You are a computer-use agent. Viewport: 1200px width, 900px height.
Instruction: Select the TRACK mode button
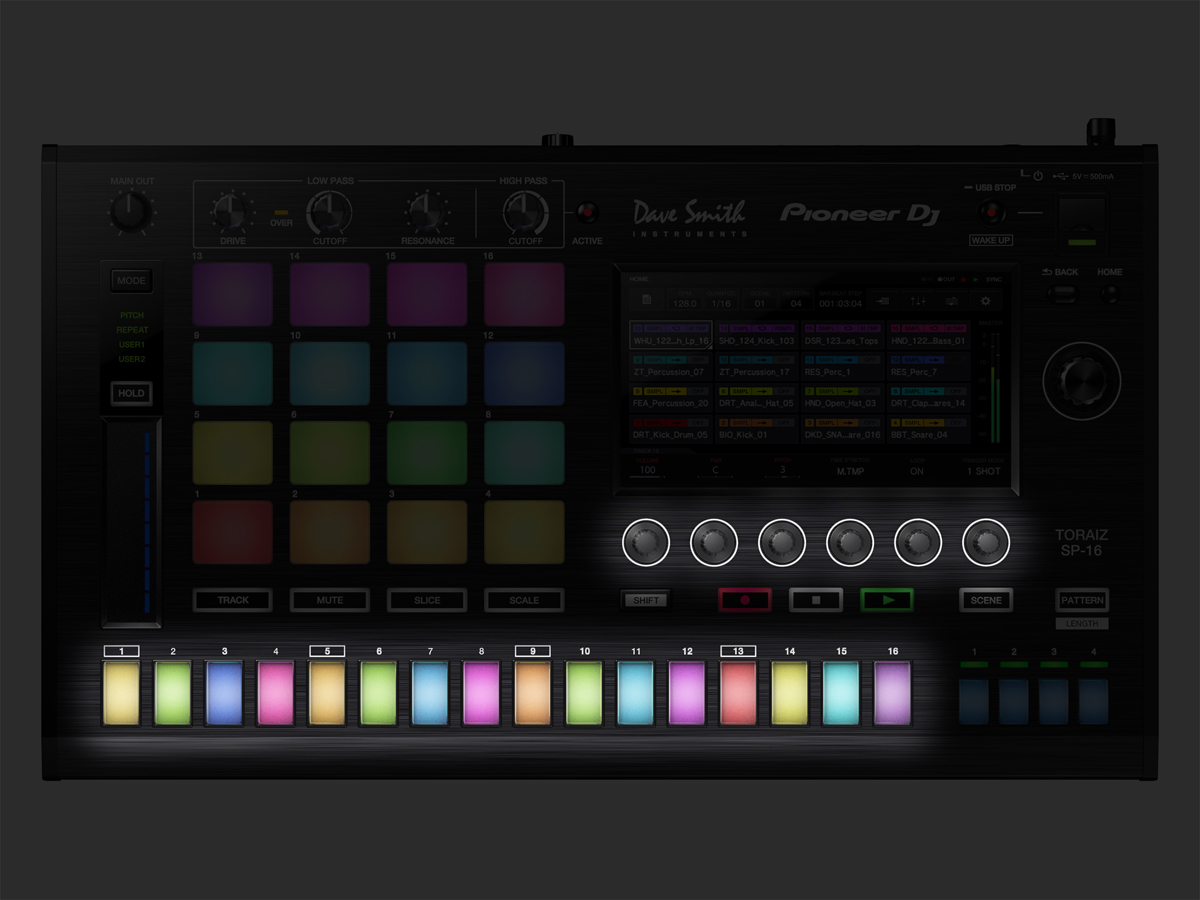[x=232, y=600]
